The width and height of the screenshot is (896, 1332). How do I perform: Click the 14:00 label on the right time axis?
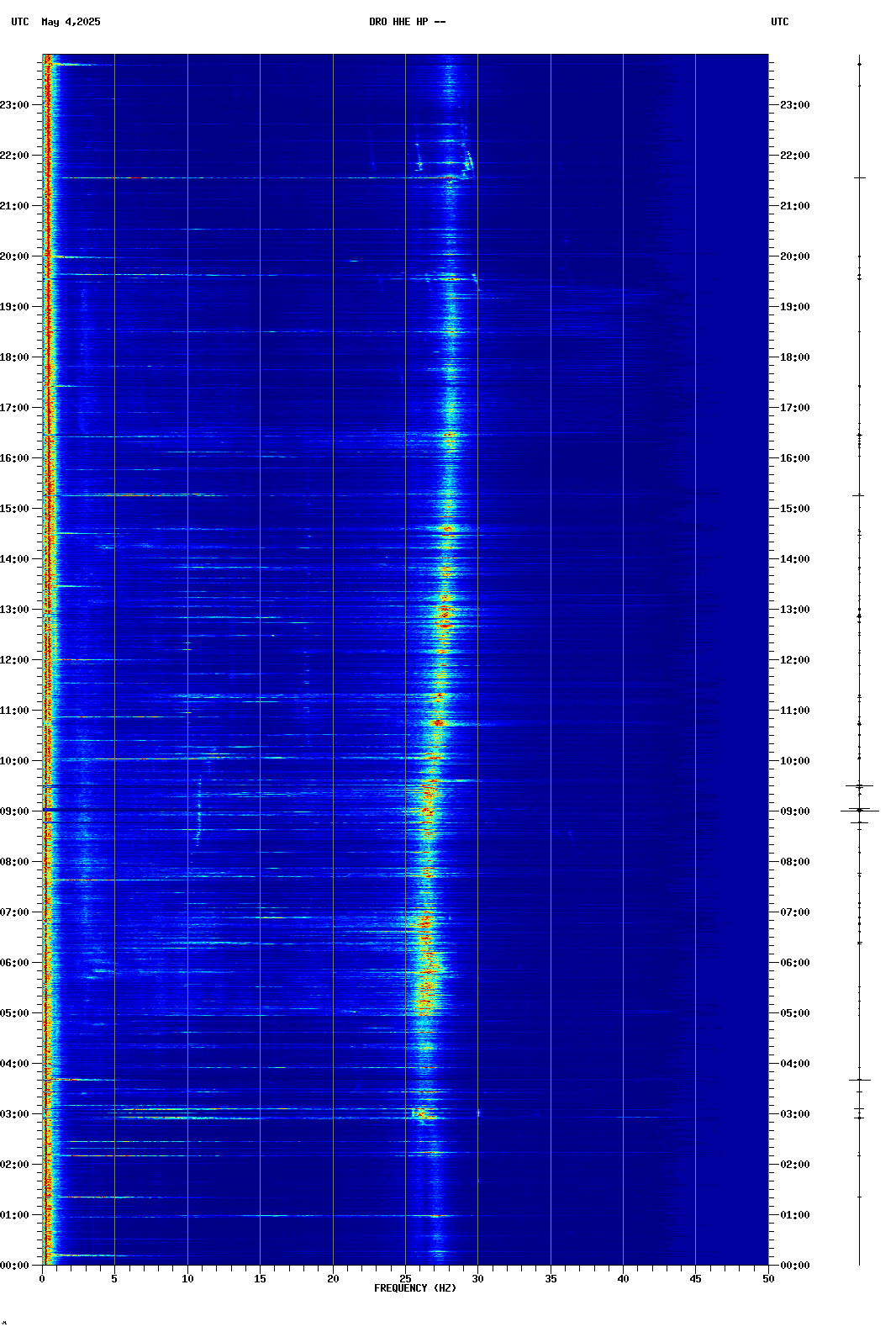(795, 559)
